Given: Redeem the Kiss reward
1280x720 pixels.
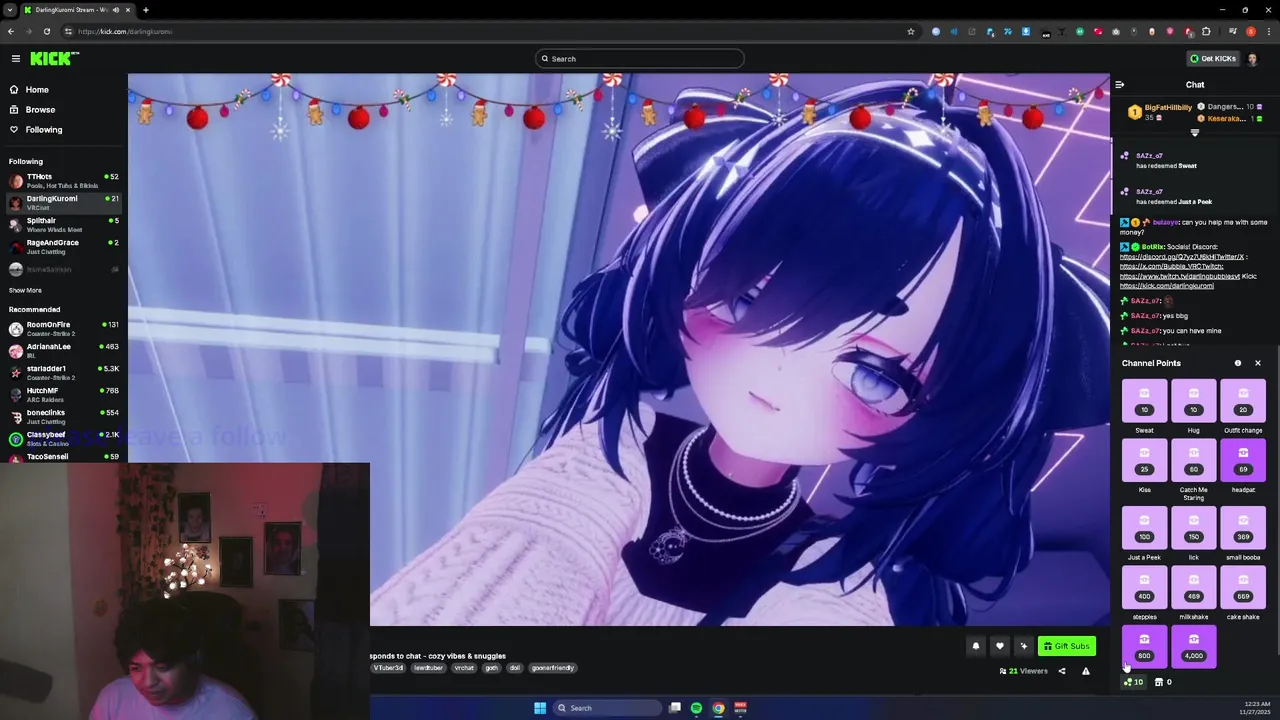Looking at the screenshot, I should (x=1144, y=461).
